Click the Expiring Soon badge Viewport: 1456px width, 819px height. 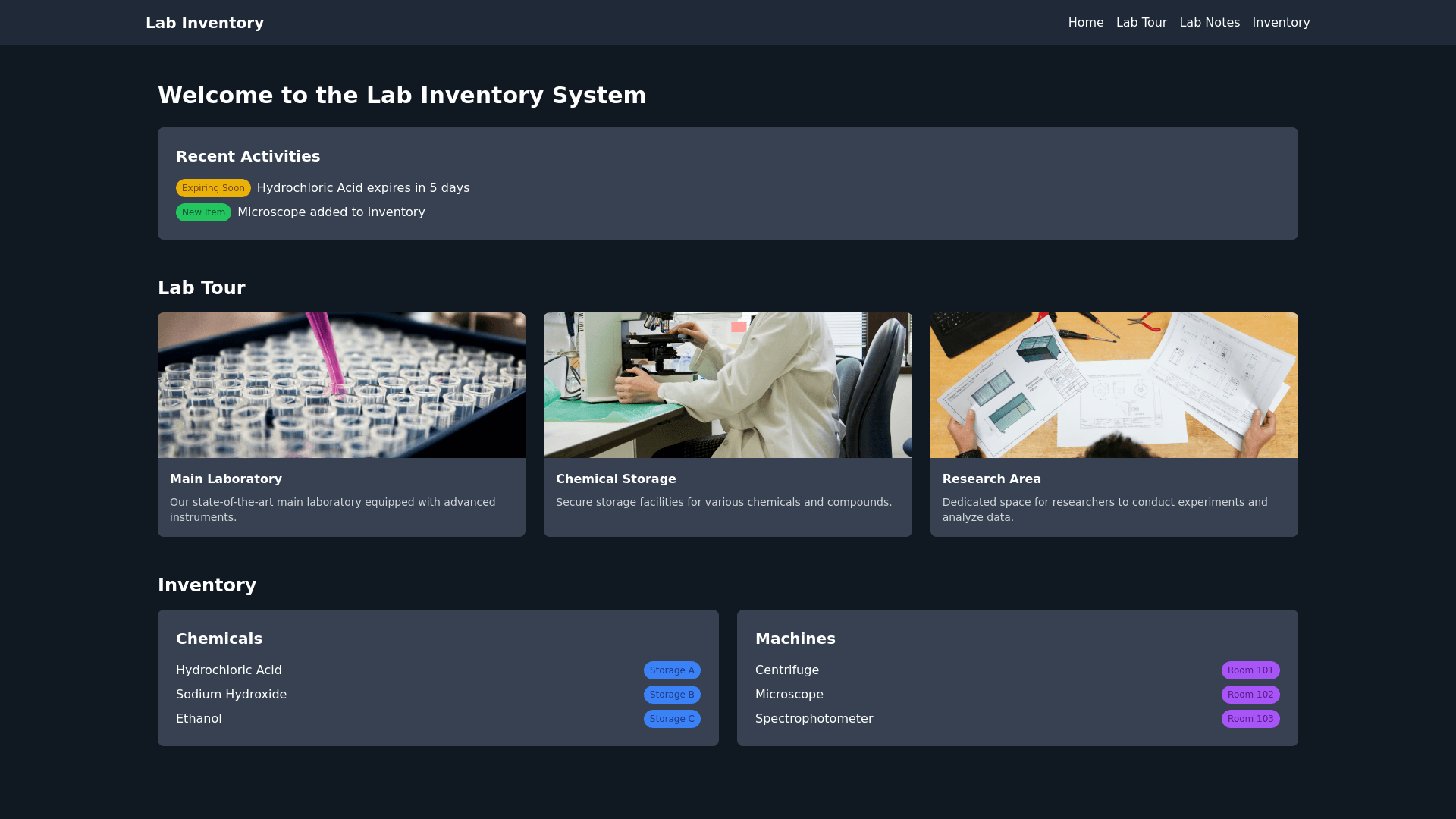[x=213, y=188]
